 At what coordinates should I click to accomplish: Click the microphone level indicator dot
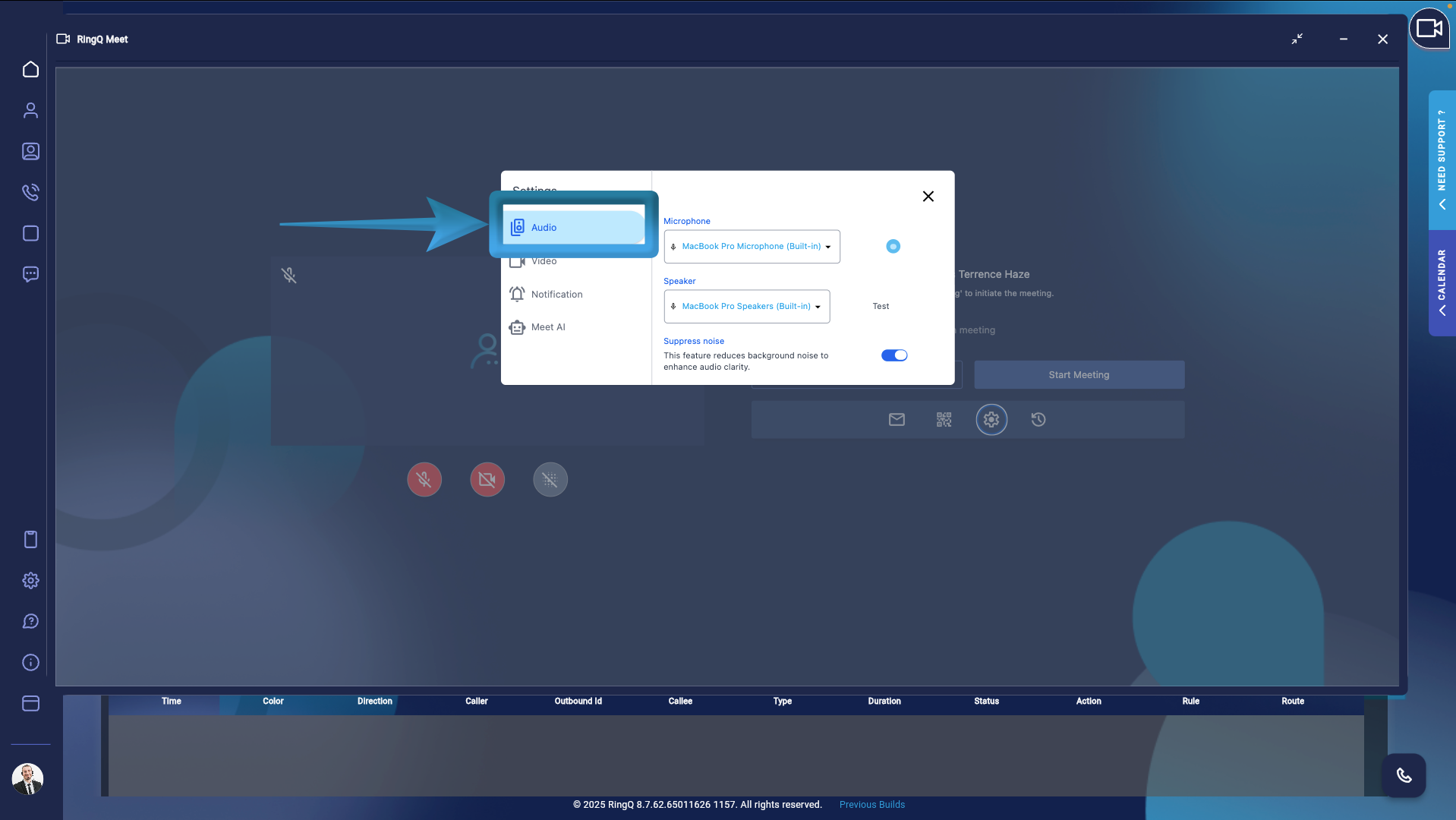(892, 246)
